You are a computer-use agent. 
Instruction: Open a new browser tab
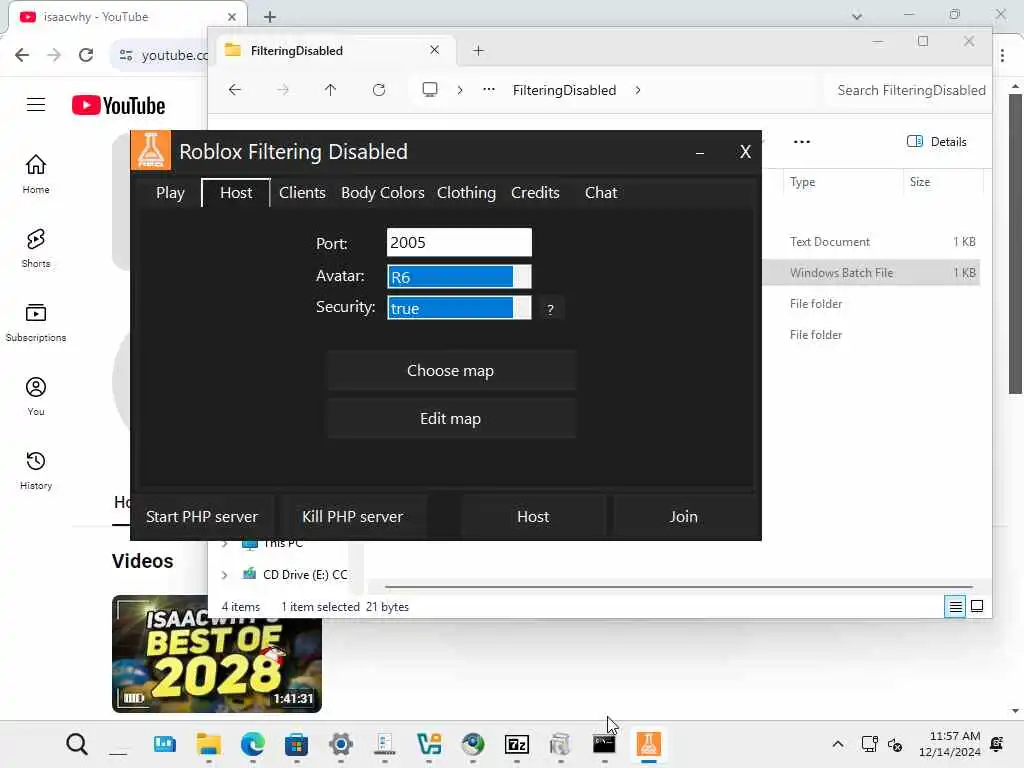270,17
